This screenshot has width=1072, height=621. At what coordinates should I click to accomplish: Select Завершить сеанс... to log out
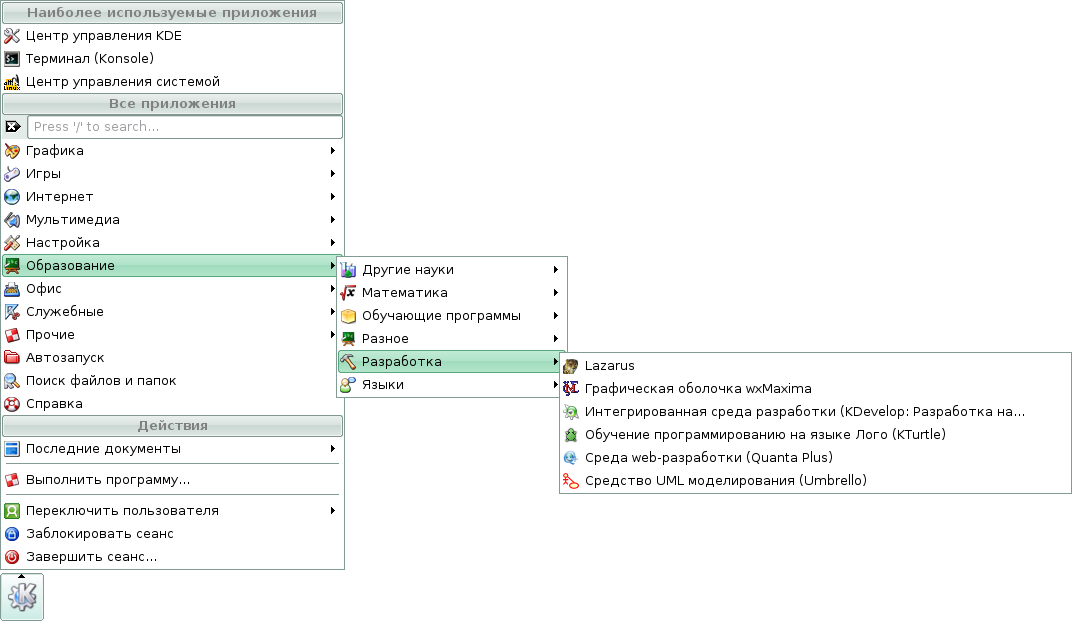(x=91, y=557)
